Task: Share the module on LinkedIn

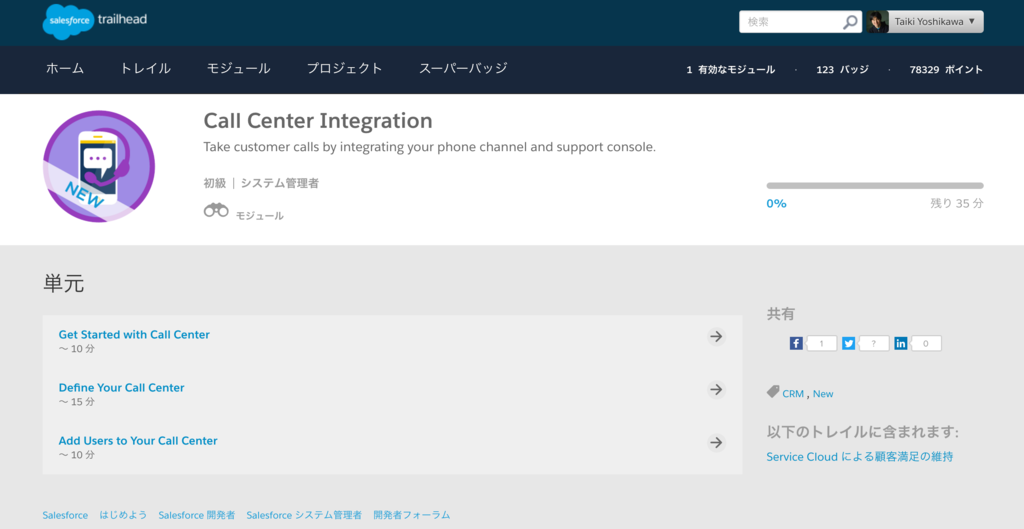Action: point(901,343)
